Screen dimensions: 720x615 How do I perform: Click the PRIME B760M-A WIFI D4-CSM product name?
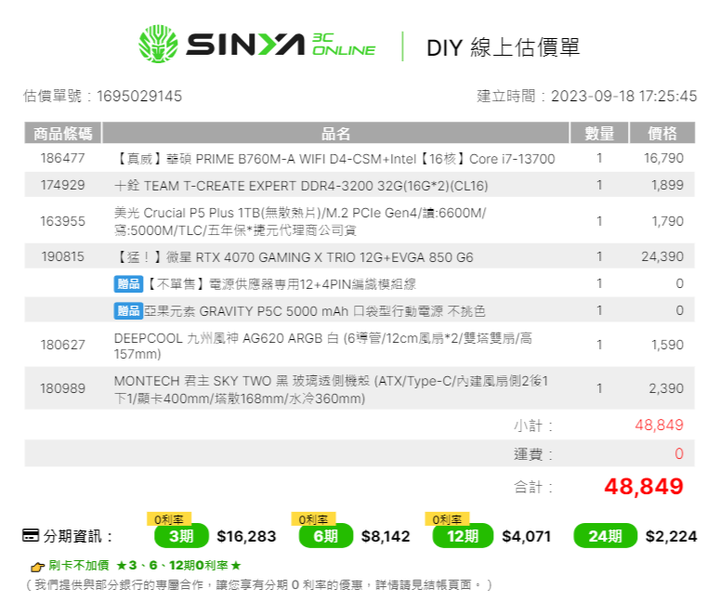point(335,159)
